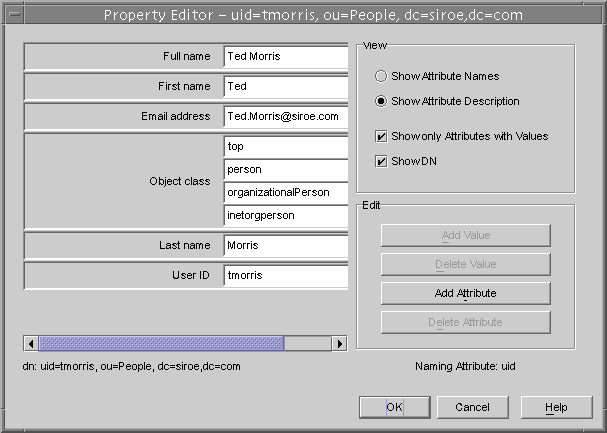Click the Delete Attribute button
The width and height of the screenshot is (607, 433).
[x=466, y=322]
